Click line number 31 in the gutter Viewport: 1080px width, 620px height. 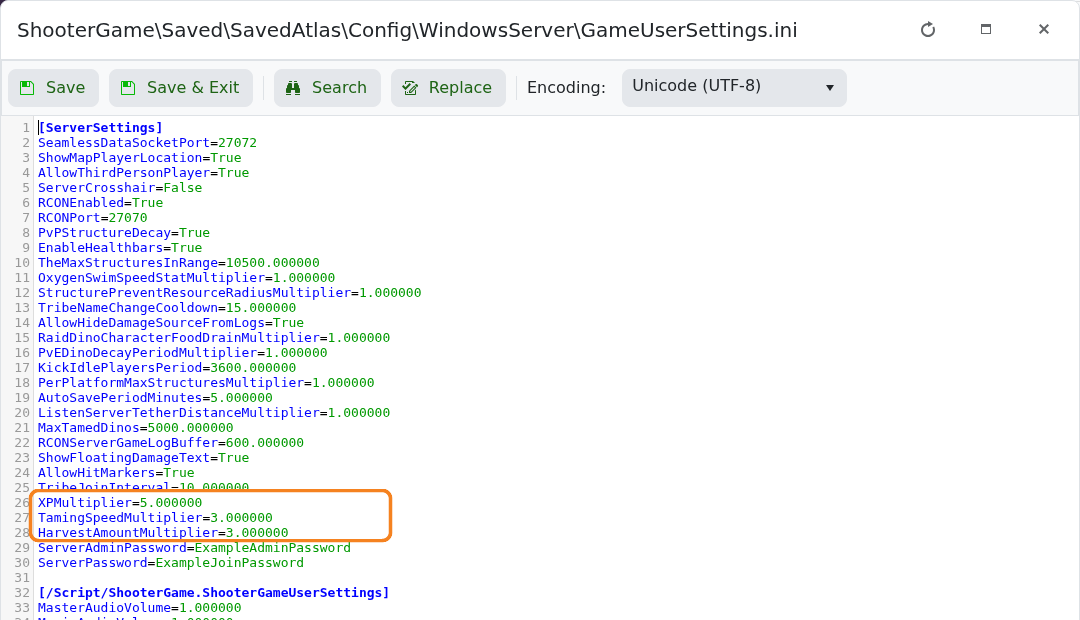(22, 577)
